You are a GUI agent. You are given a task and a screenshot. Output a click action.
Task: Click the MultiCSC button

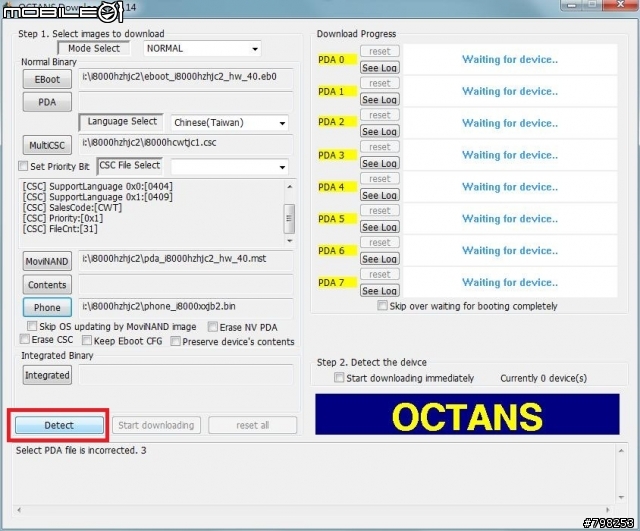pyautogui.click(x=47, y=145)
